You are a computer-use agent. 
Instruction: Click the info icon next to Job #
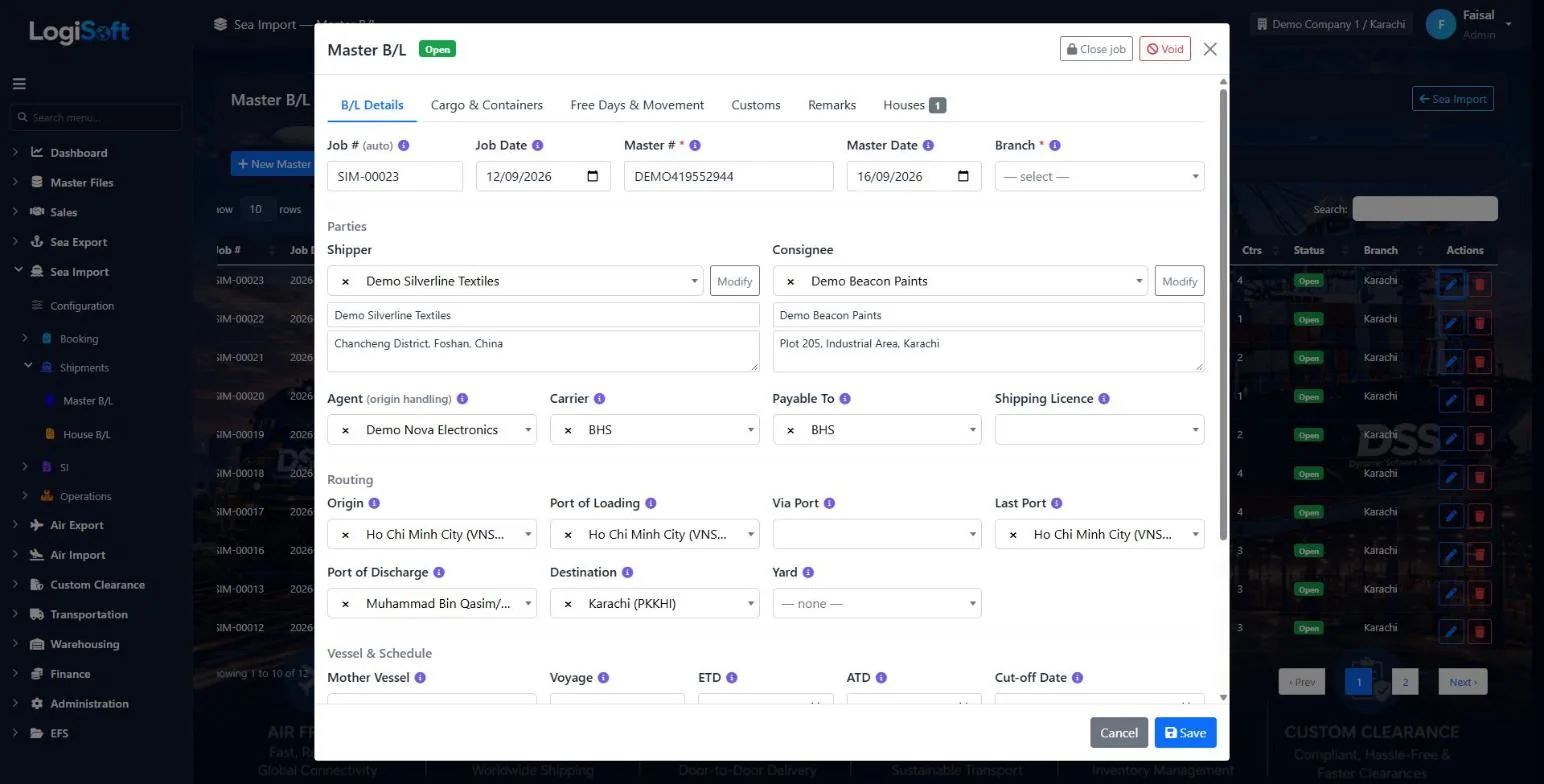tap(404, 146)
